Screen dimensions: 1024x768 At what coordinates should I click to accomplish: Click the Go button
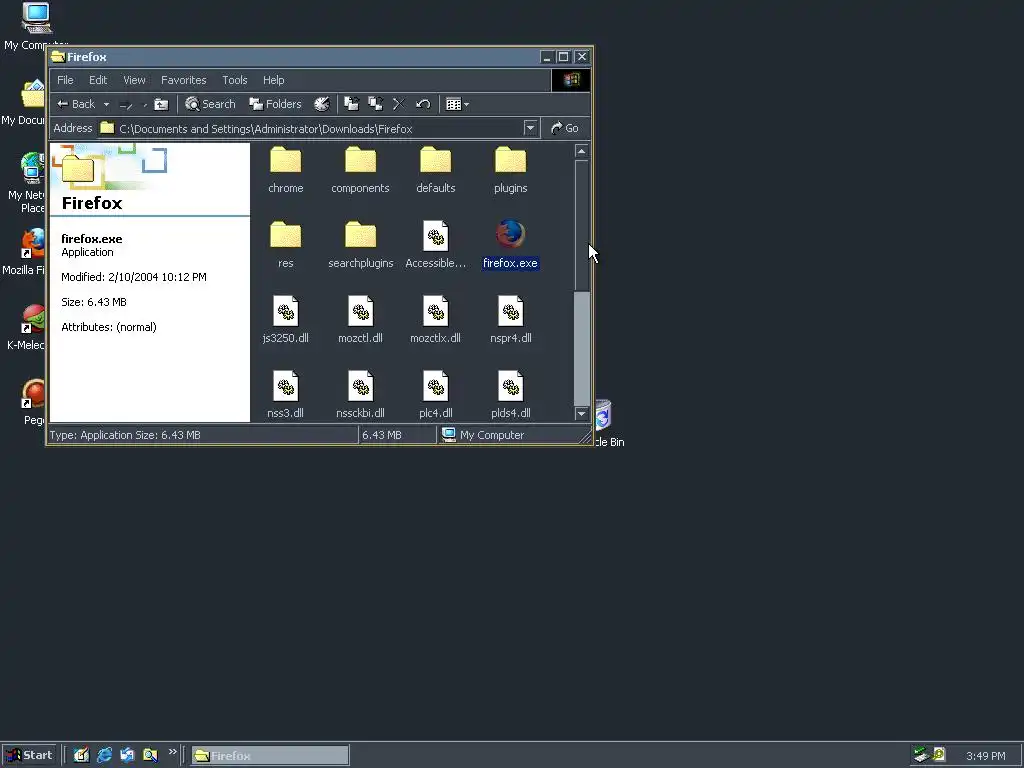point(565,128)
